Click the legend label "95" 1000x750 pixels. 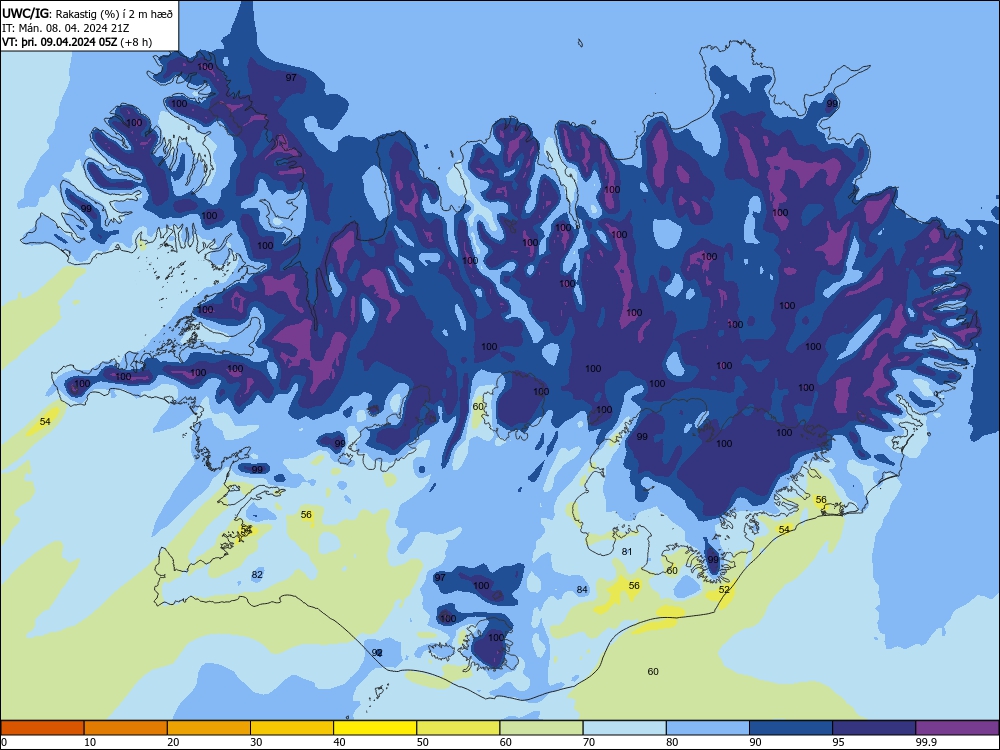coord(839,742)
